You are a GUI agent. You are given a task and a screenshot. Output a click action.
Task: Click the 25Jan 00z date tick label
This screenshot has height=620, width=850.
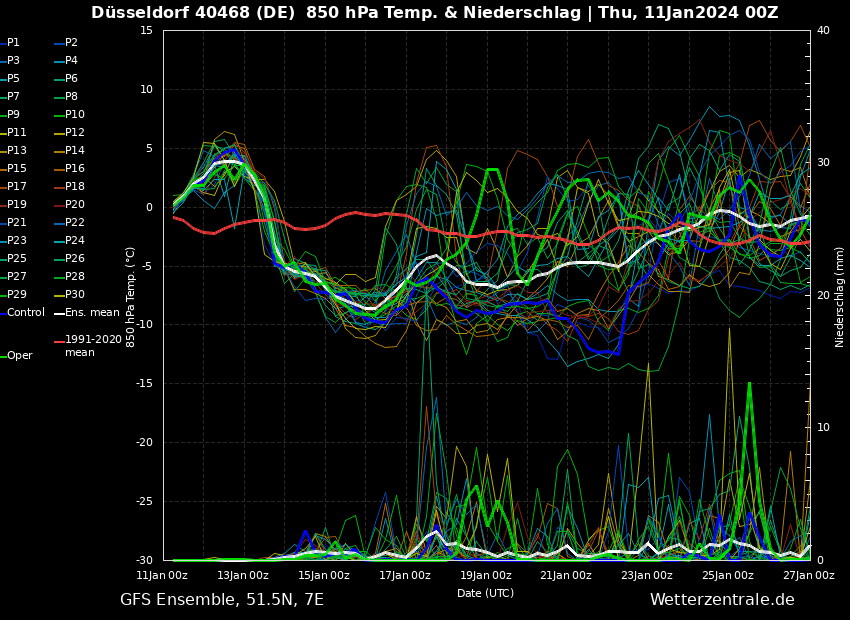click(x=727, y=576)
